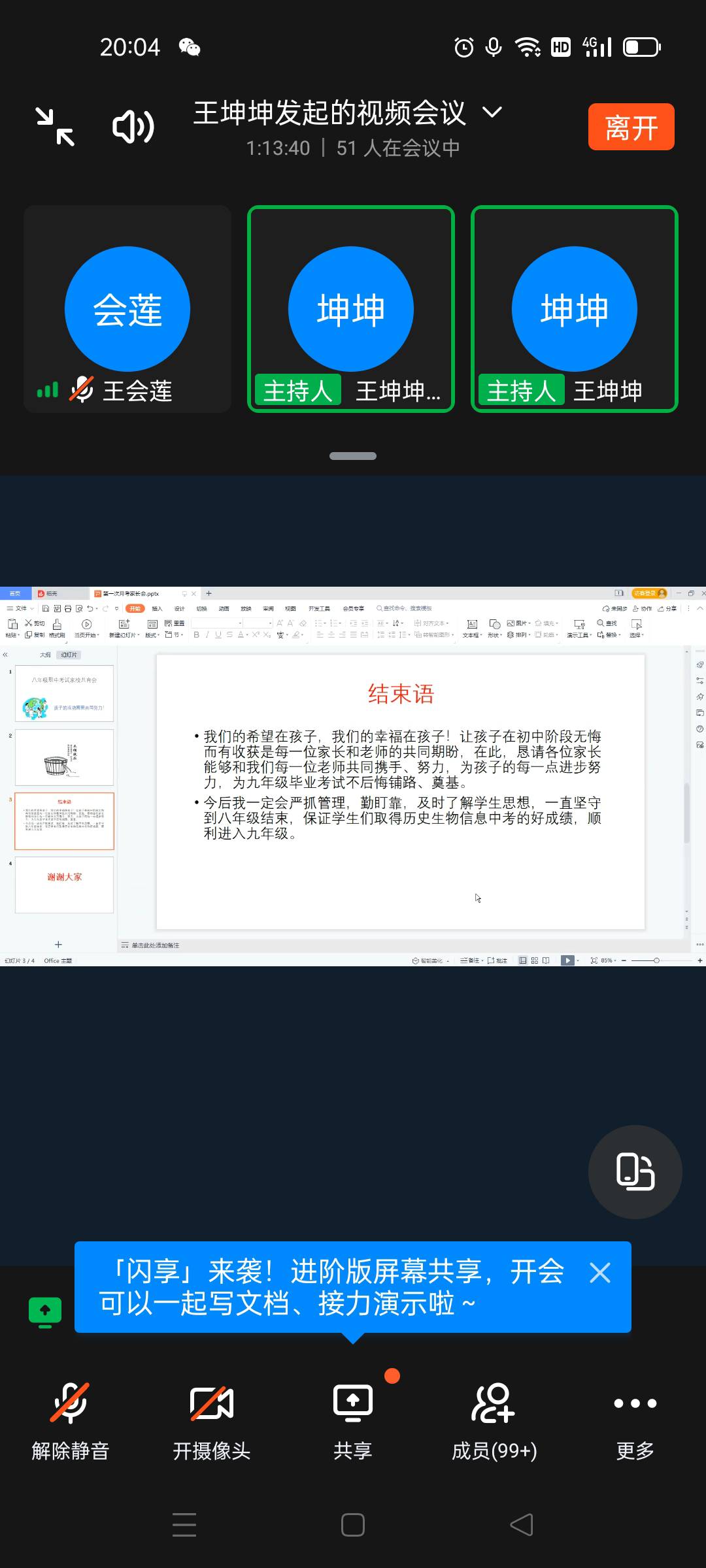Open the 视图 ribbon tab in shared WPS
The image size is (706, 1568).
[x=290, y=608]
